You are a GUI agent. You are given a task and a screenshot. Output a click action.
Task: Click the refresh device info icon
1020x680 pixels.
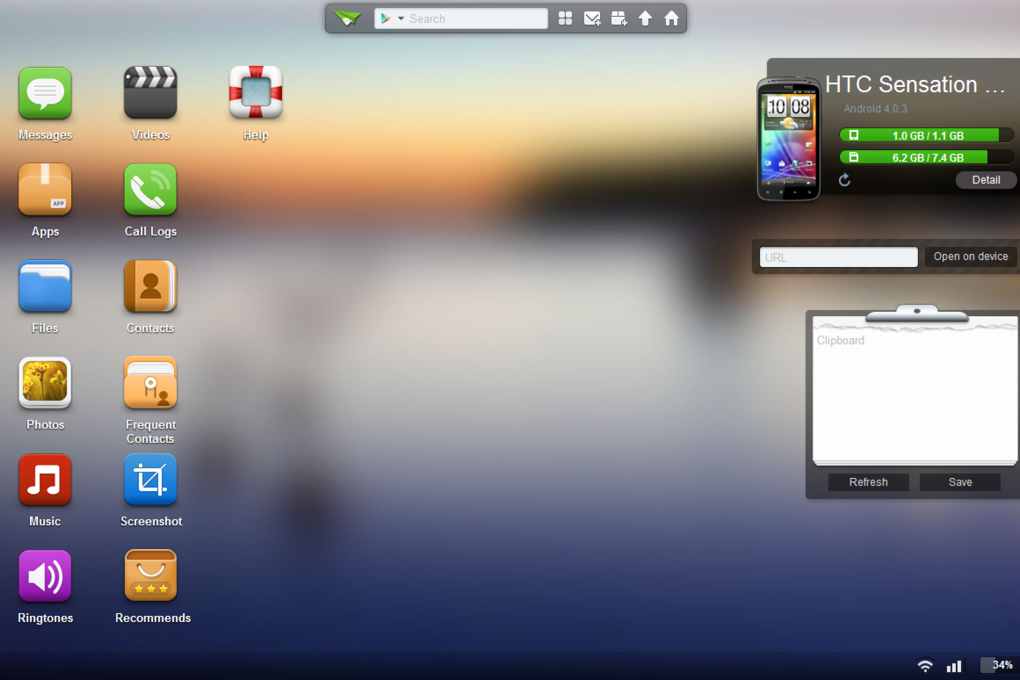point(844,180)
